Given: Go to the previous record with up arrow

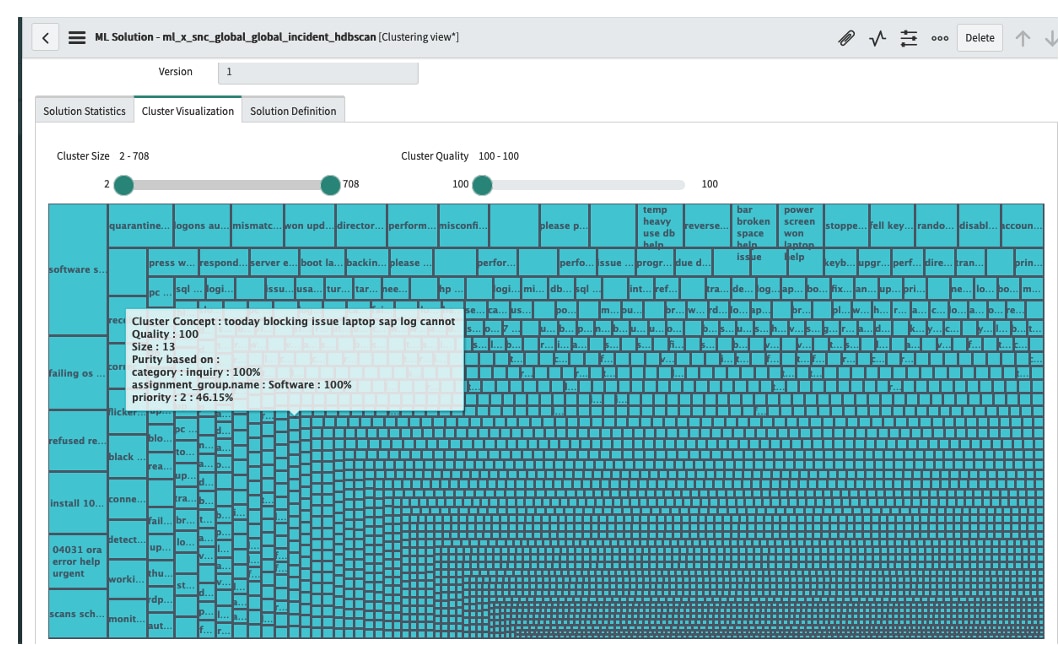Looking at the screenshot, I should pyautogui.click(x=1022, y=38).
